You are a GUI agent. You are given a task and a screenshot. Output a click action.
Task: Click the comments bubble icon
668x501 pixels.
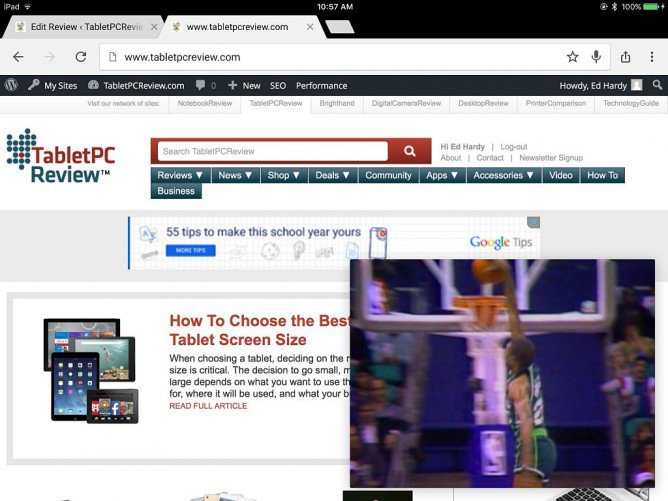[201, 85]
